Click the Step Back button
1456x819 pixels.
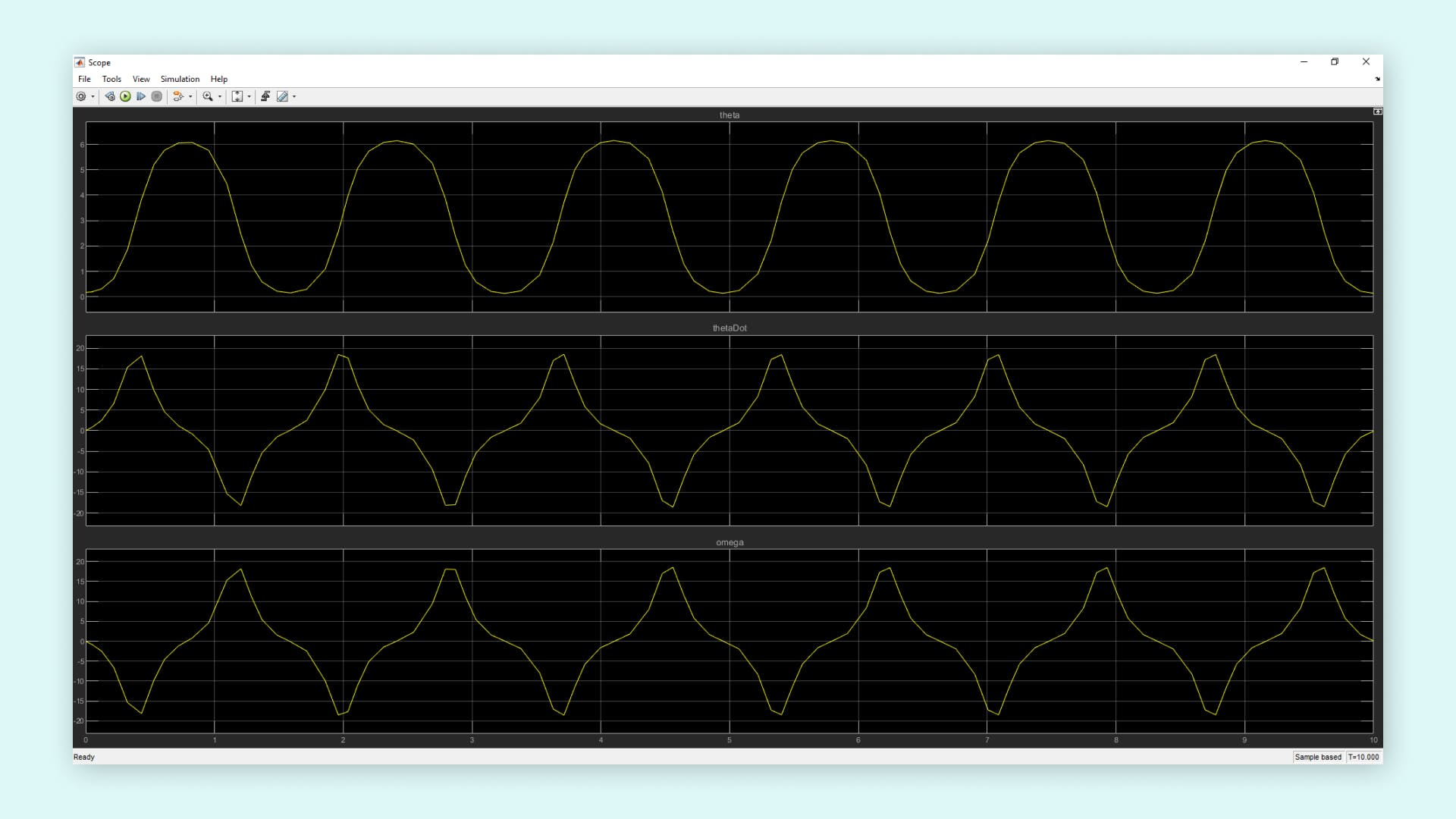pos(110,96)
